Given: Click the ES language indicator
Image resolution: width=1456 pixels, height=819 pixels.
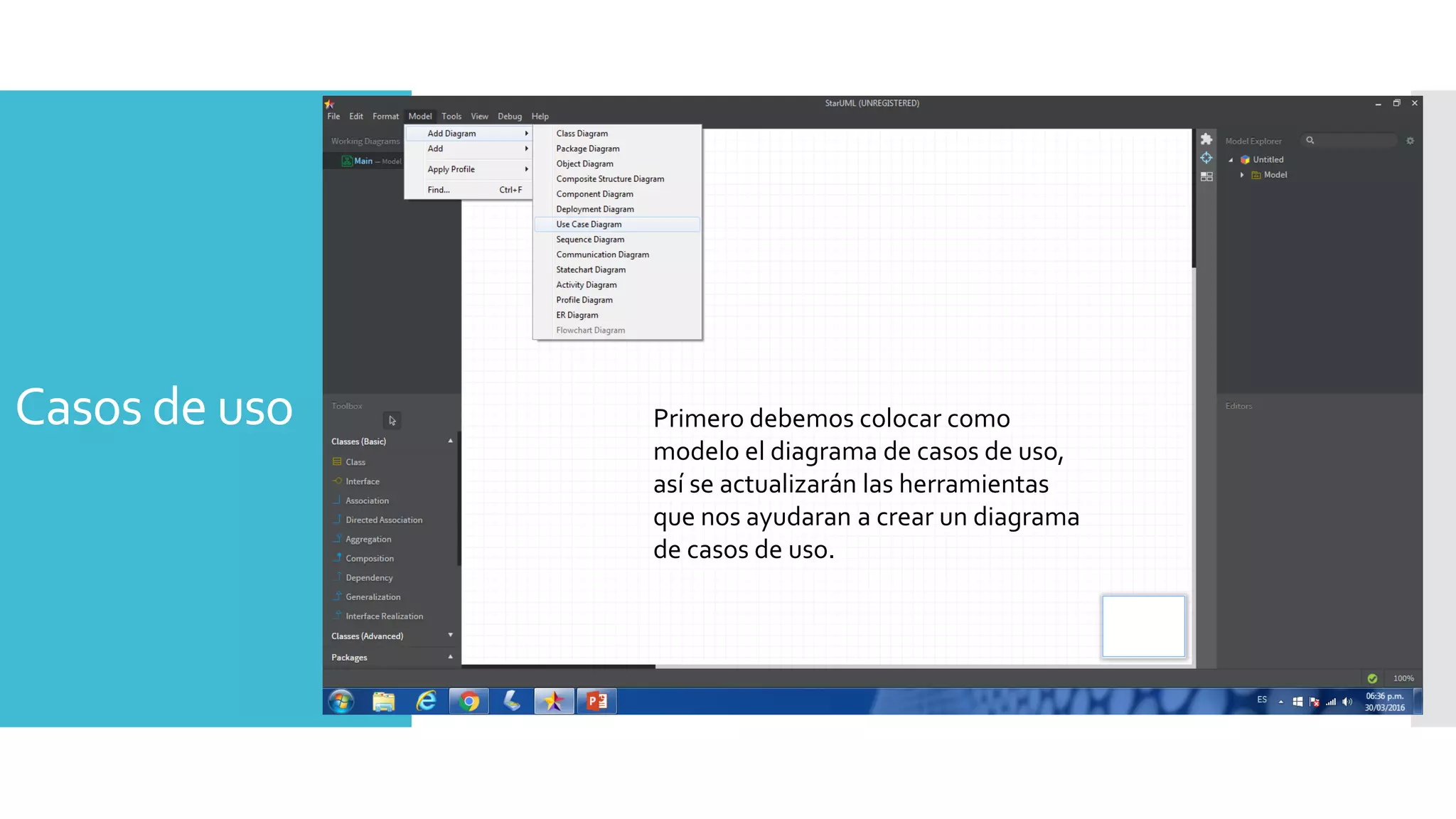Looking at the screenshot, I should tap(1262, 700).
